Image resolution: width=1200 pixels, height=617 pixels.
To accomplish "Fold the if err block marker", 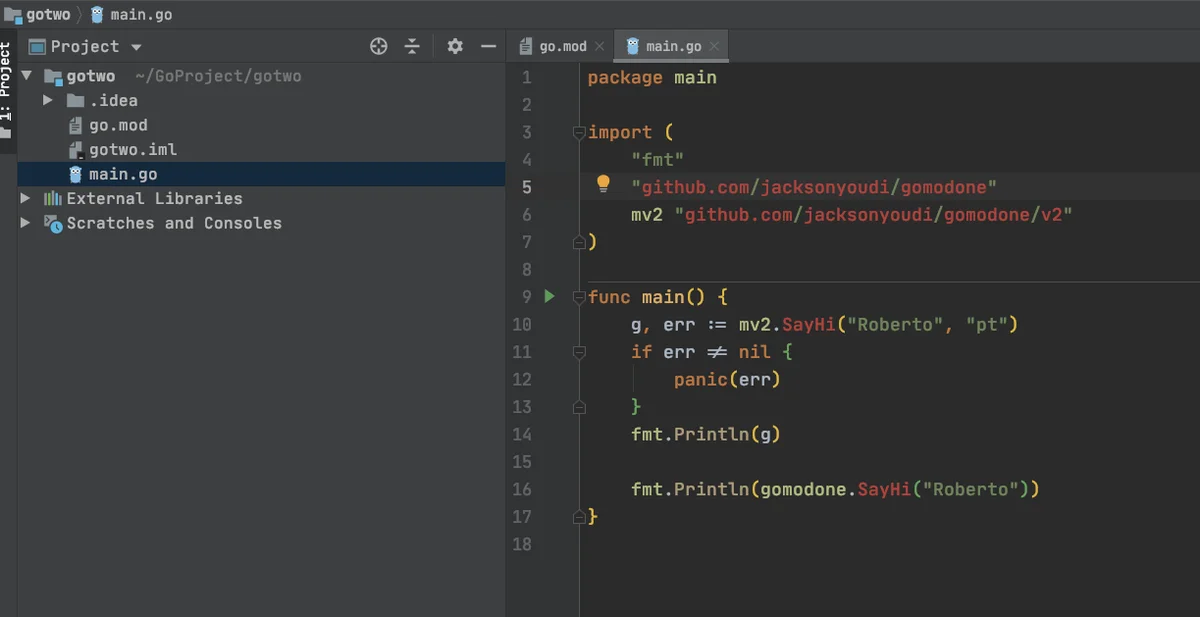I will (x=578, y=352).
